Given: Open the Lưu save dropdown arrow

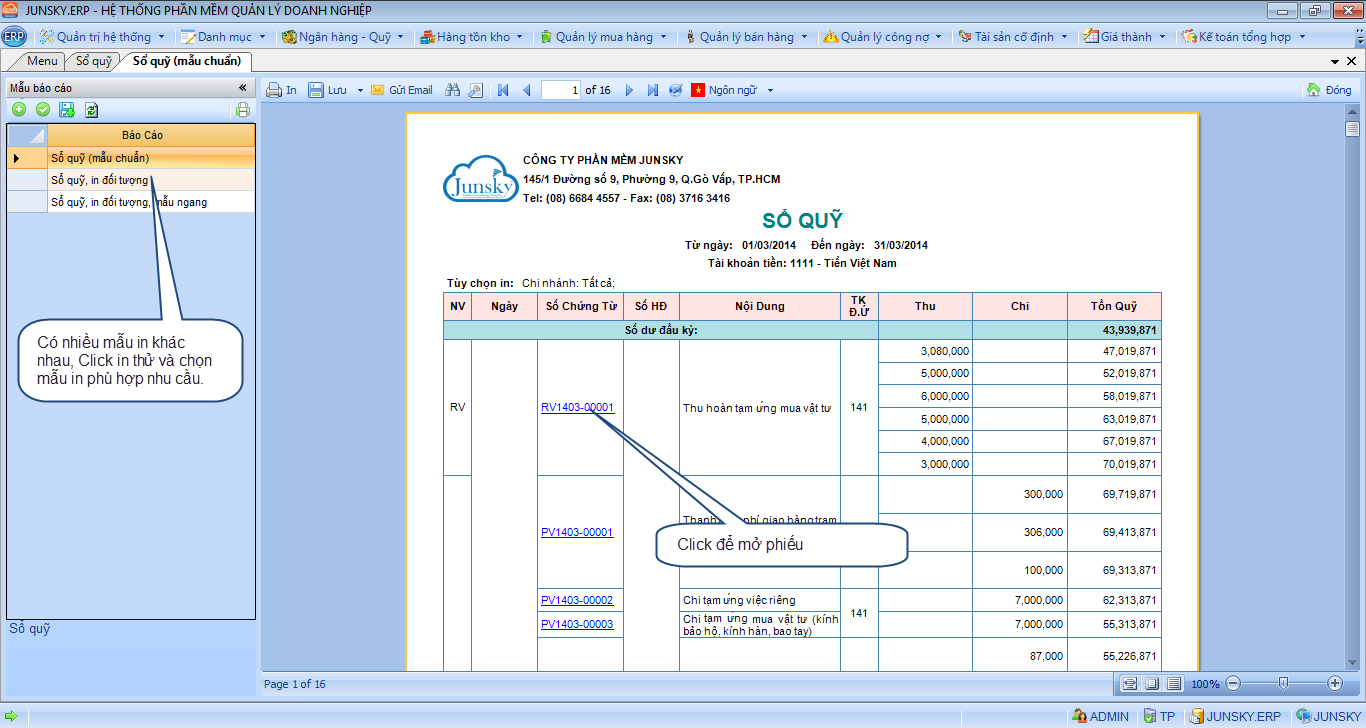Looking at the screenshot, I should coord(359,90).
